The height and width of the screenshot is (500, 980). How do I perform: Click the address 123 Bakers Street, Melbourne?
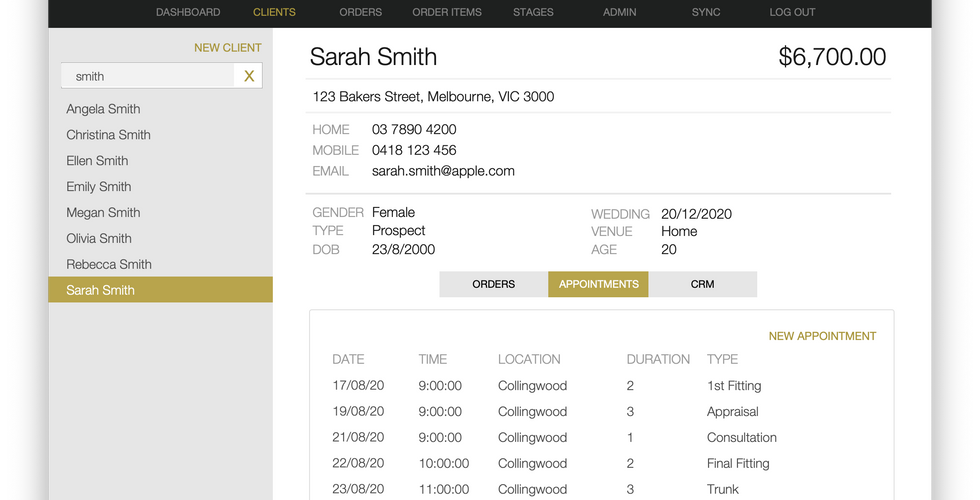433,96
